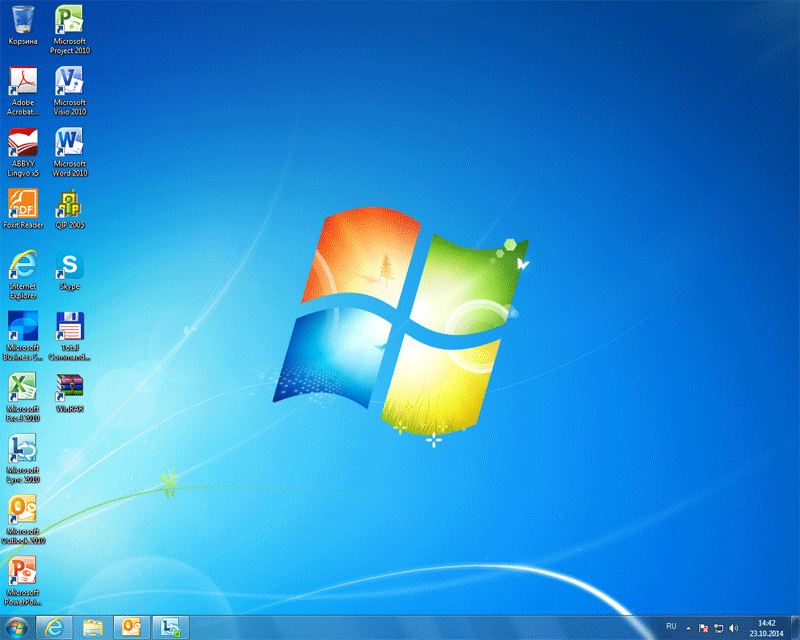
Task: Click Show desktop button at taskbar end
Action: click(795, 628)
